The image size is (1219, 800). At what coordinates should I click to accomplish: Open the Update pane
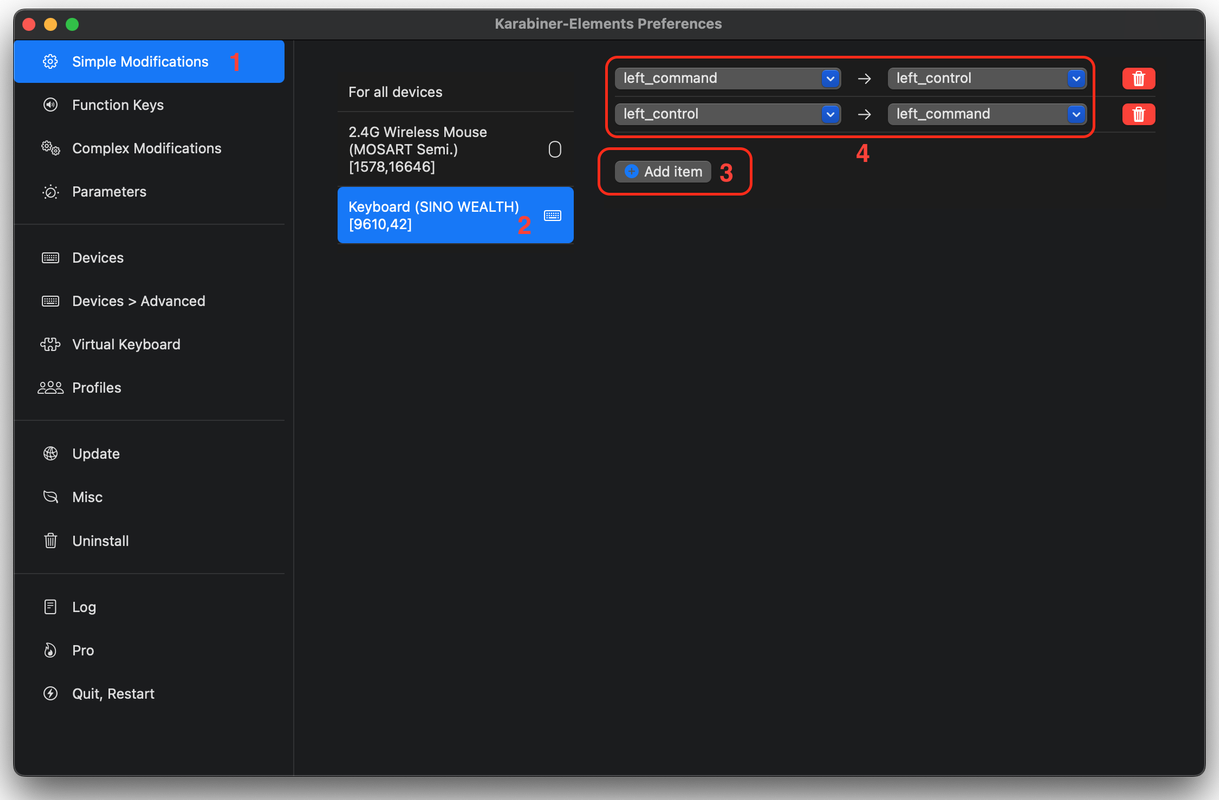click(x=149, y=454)
